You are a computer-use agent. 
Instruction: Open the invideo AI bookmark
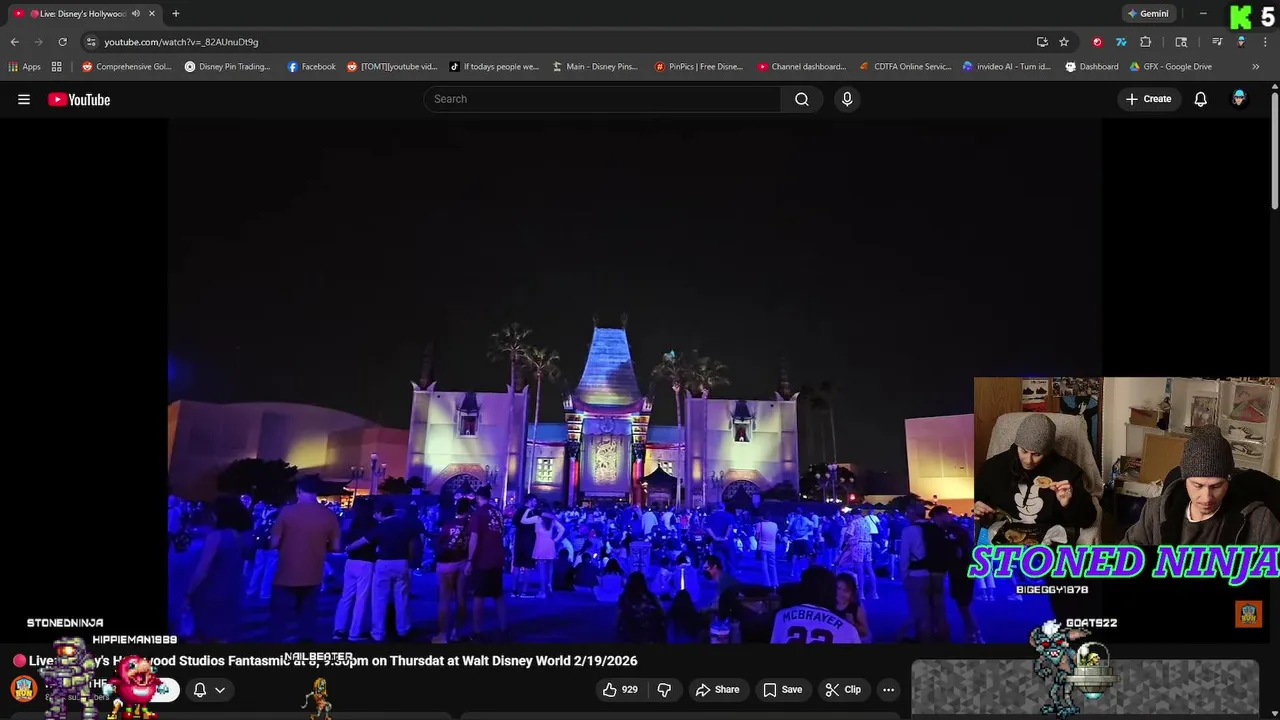point(1007,67)
